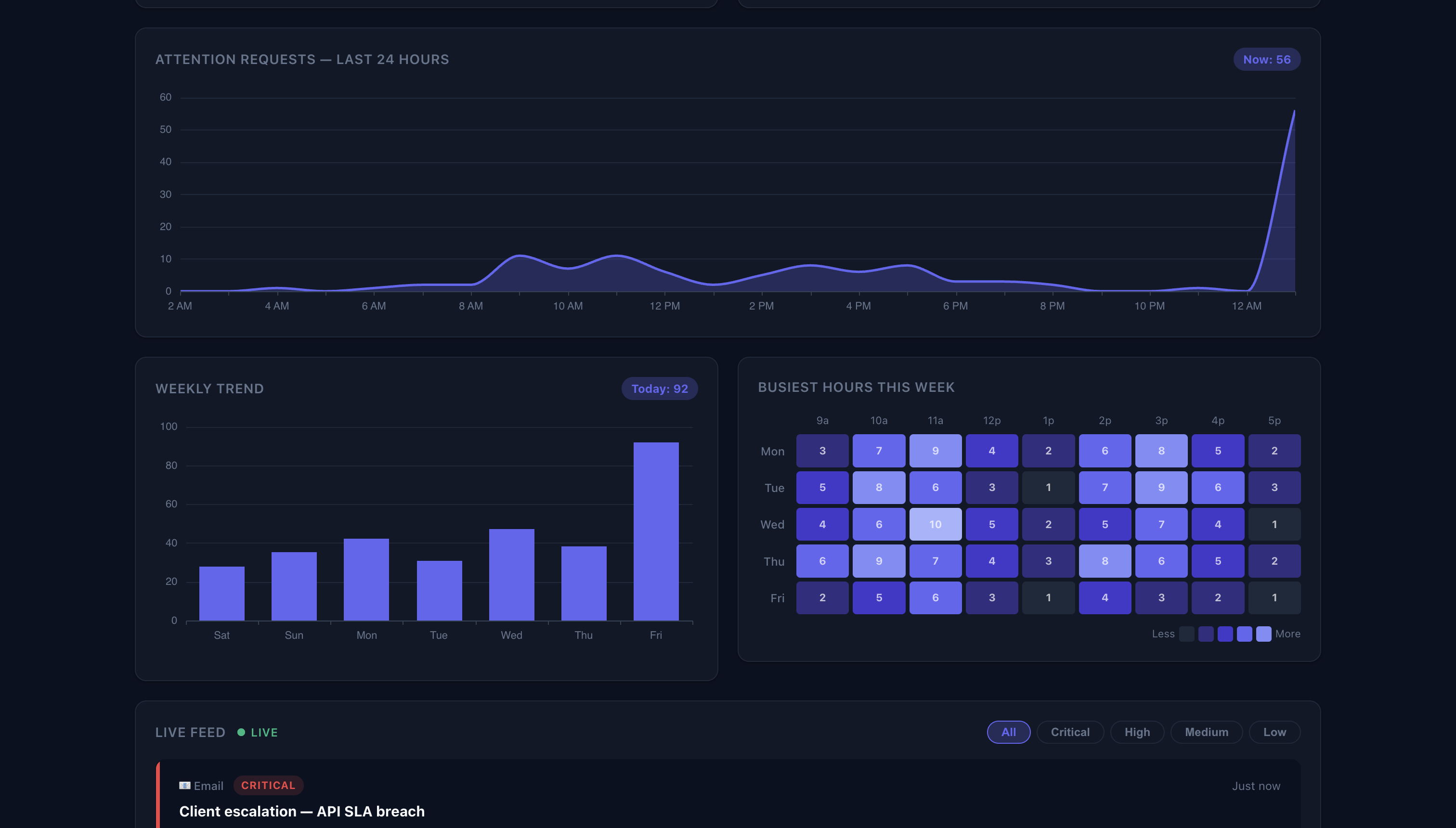The height and width of the screenshot is (828, 1456).
Task: Click the Today: 92 badge
Action: [659, 389]
